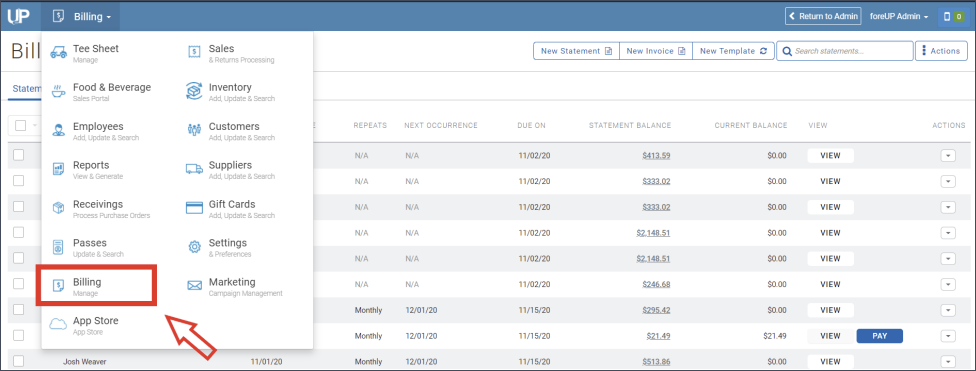This screenshot has height=371, width=976.
Task: Select the Marketing envelope icon
Action: (194, 286)
